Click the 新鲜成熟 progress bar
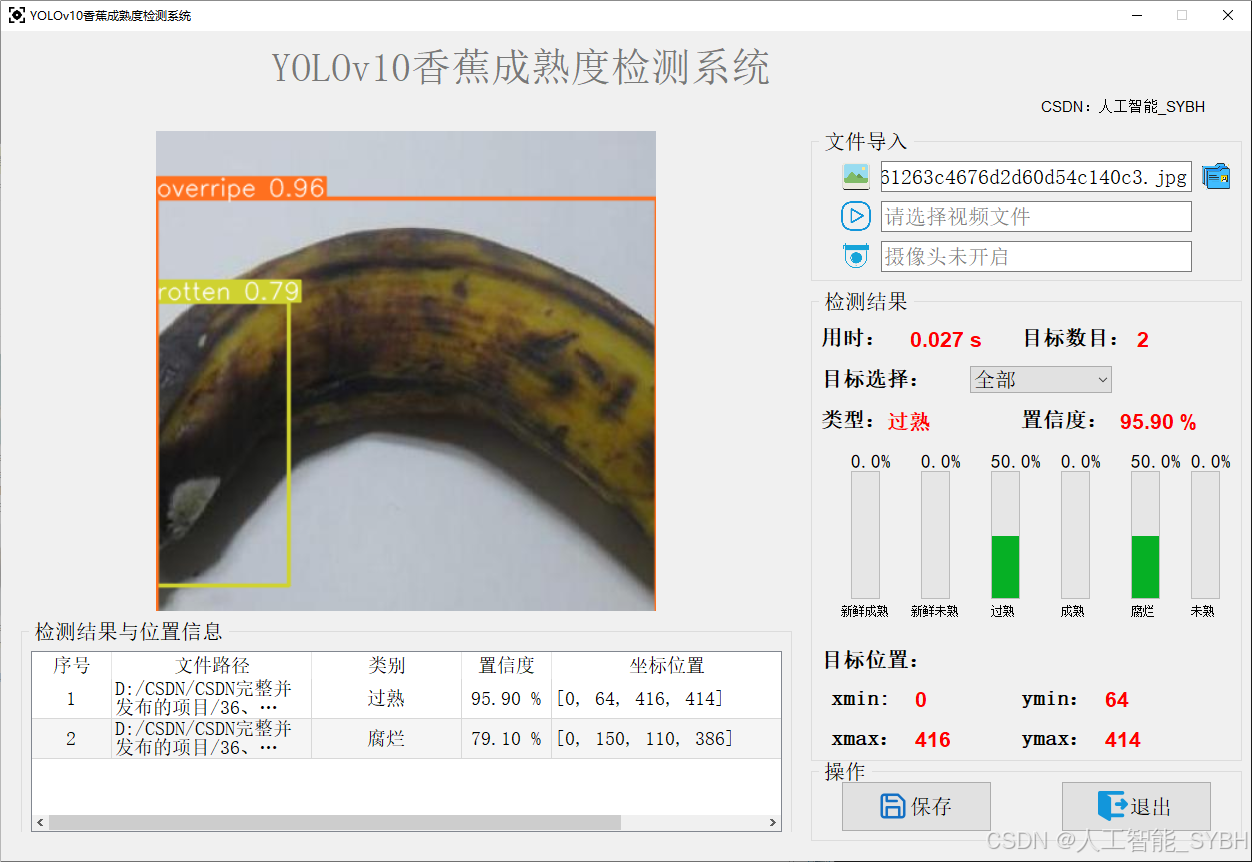The height and width of the screenshot is (862, 1252). tap(865, 535)
